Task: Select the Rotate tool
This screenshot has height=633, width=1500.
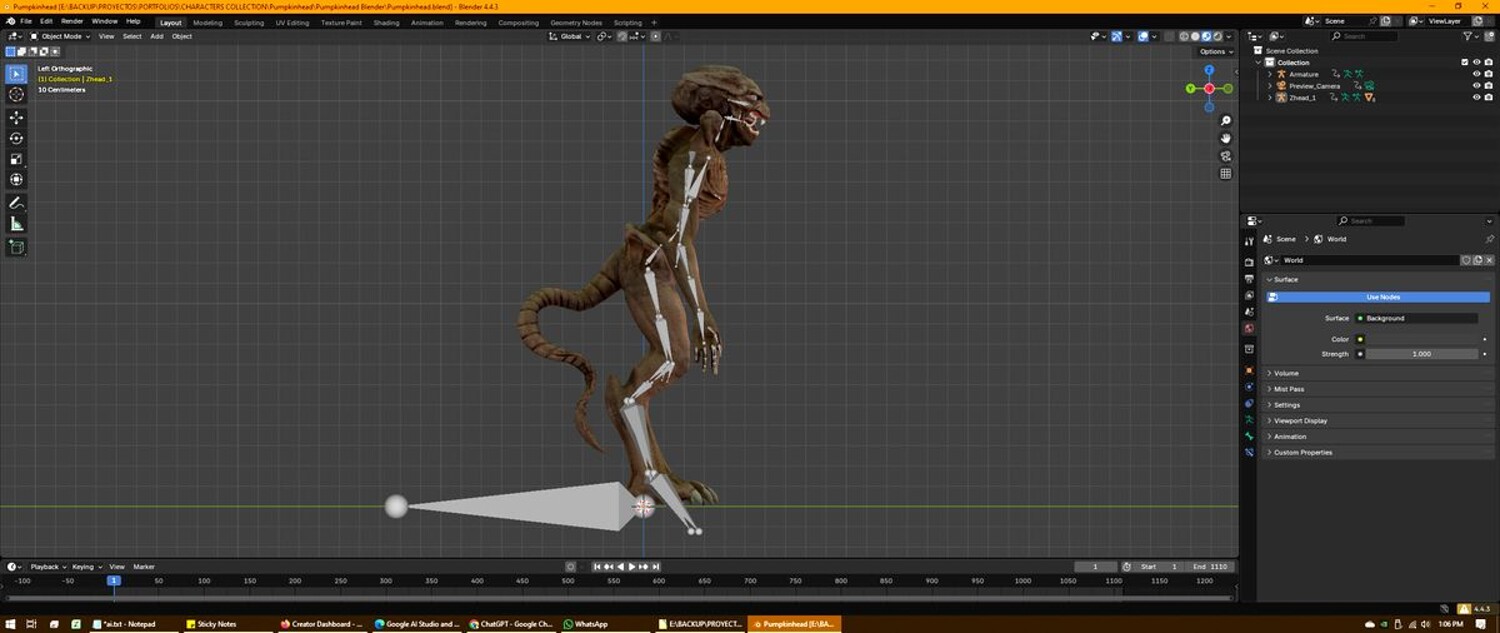Action: coord(16,138)
